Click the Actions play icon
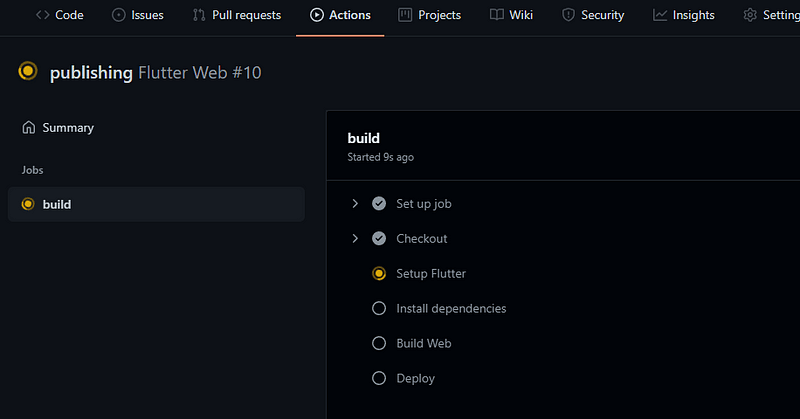The width and height of the screenshot is (800, 419). click(317, 15)
